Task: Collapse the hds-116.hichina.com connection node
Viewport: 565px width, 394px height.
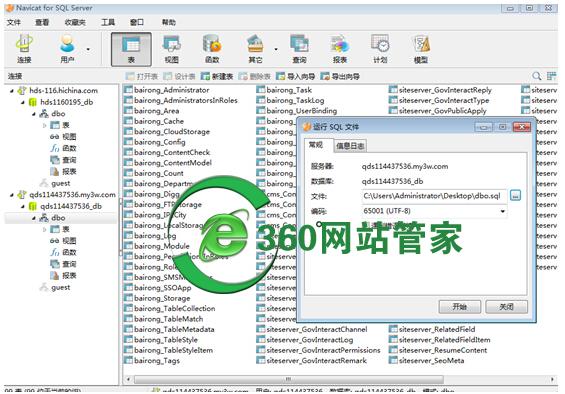Action: [x=12, y=91]
